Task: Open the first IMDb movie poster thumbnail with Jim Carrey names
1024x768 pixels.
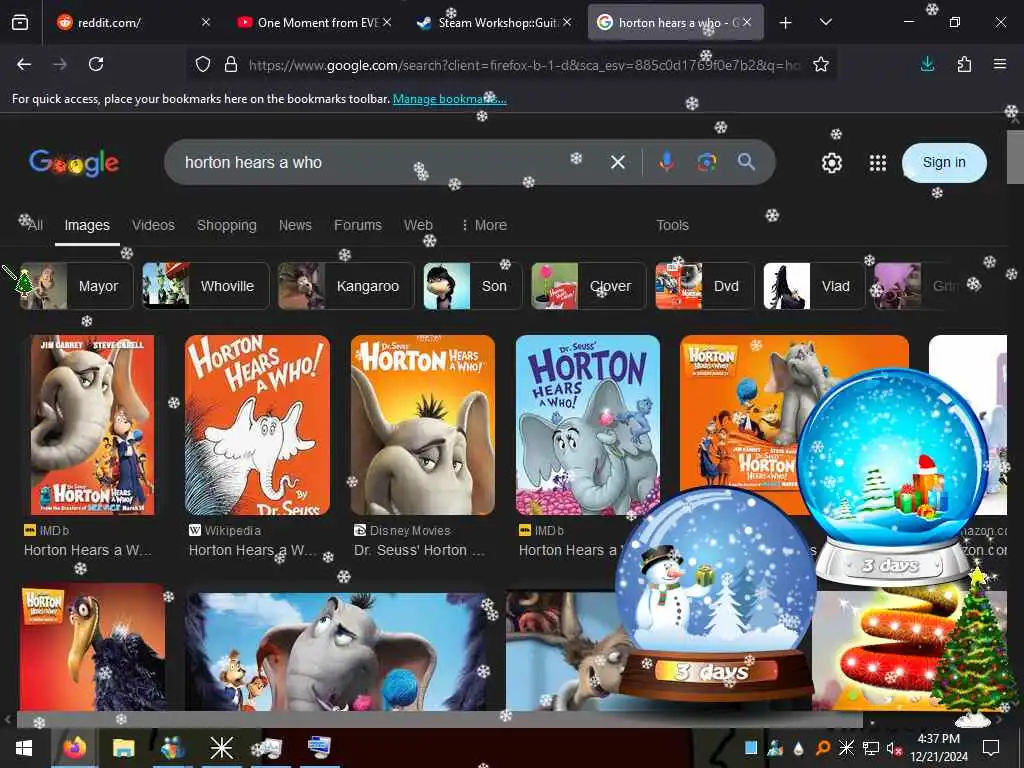Action: [93, 425]
